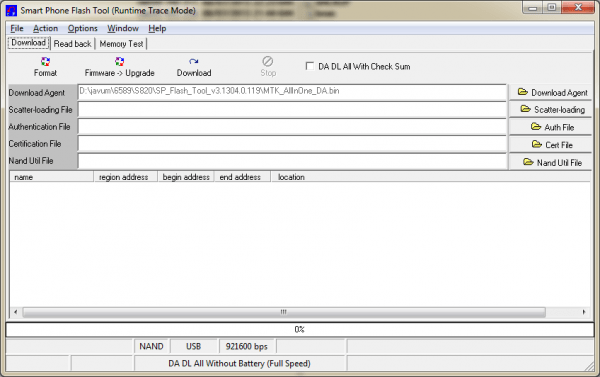Screen dimensions: 600x377
Task: Close the Smart Phone Flash Tool window
Action: 578,8
